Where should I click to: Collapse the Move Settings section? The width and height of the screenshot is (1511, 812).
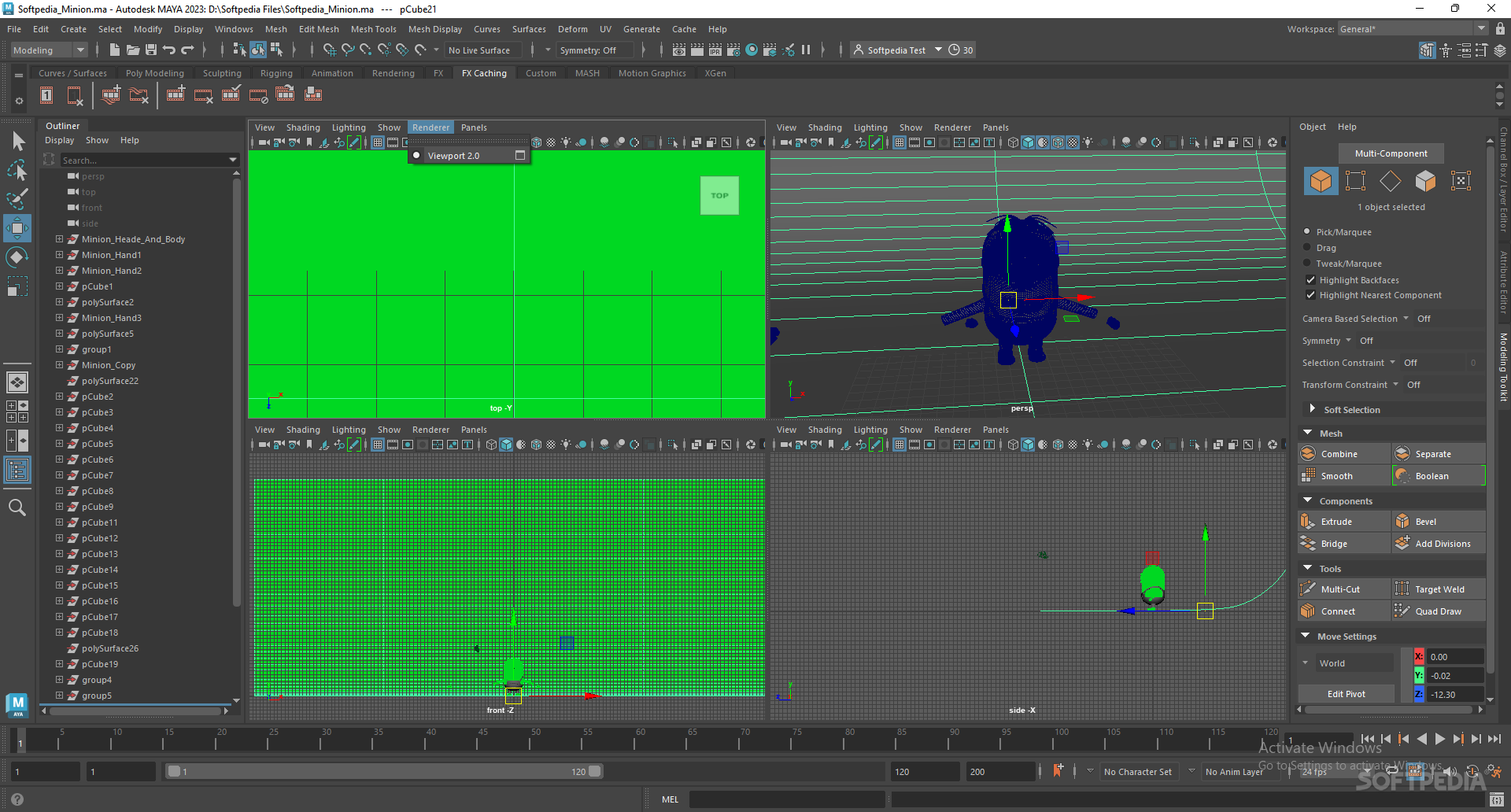[1306, 636]
